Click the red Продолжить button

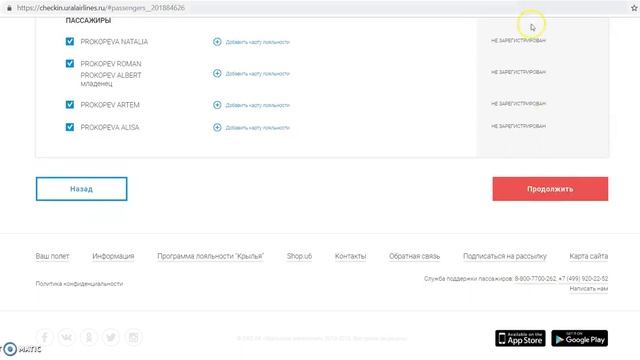click(x=550, y=189)
